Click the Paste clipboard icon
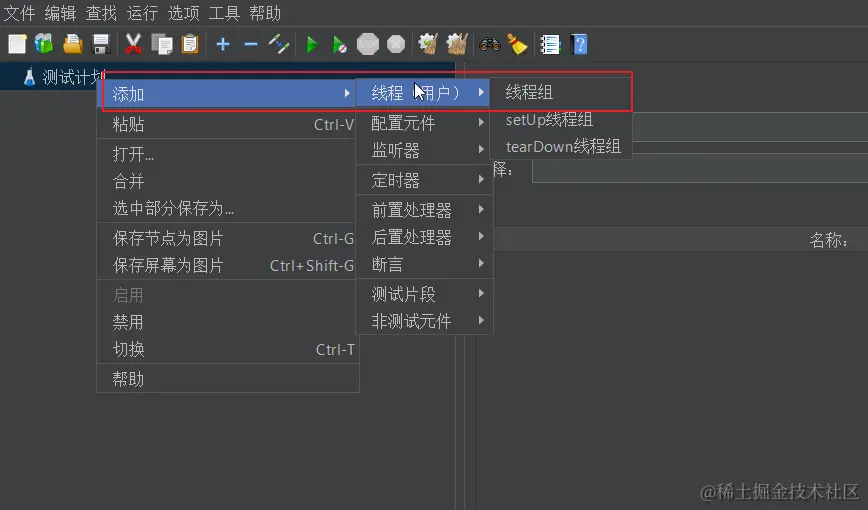868x510 pixels. click(x=190, y=44)
